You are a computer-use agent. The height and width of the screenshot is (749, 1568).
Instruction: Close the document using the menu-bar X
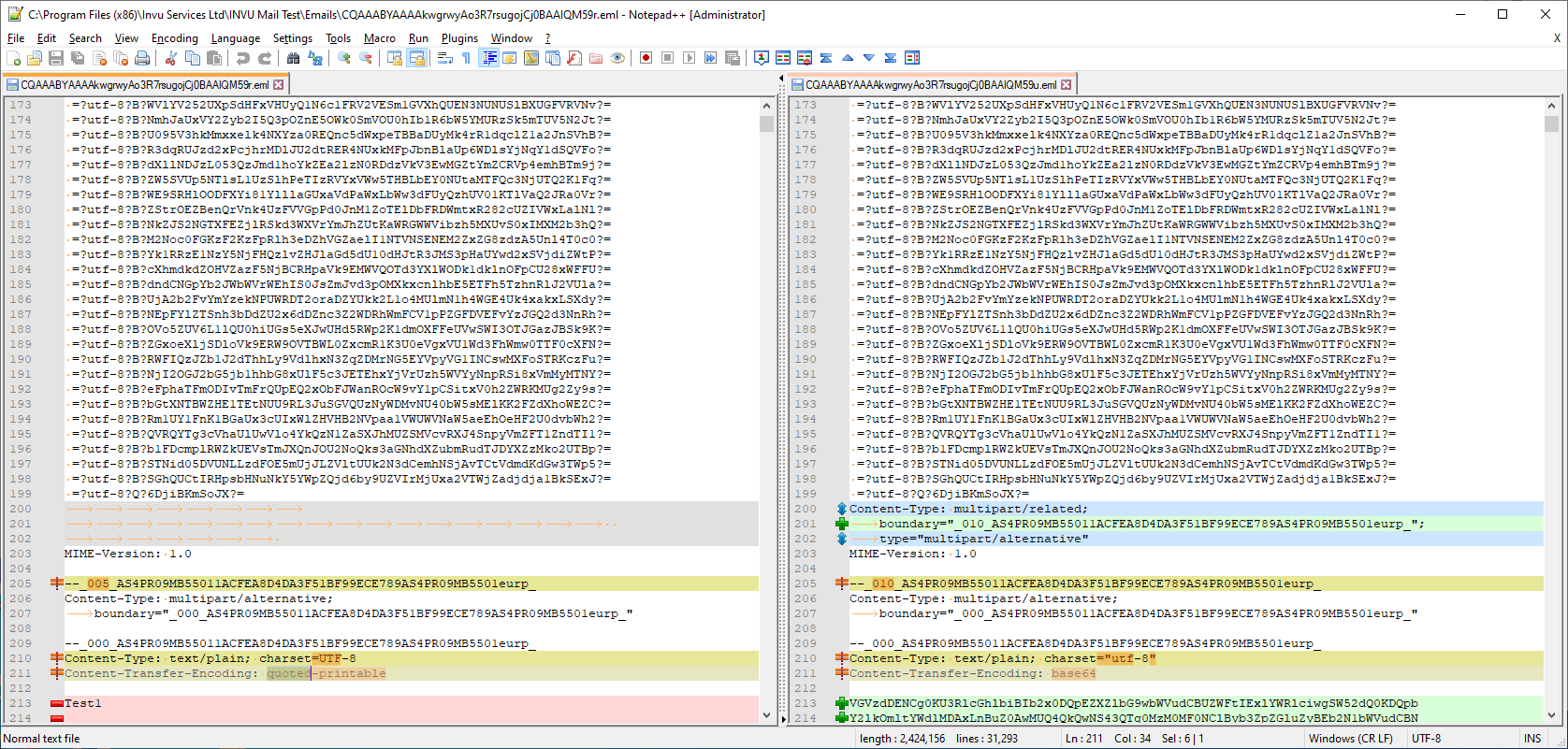[x=1557, y=38]
